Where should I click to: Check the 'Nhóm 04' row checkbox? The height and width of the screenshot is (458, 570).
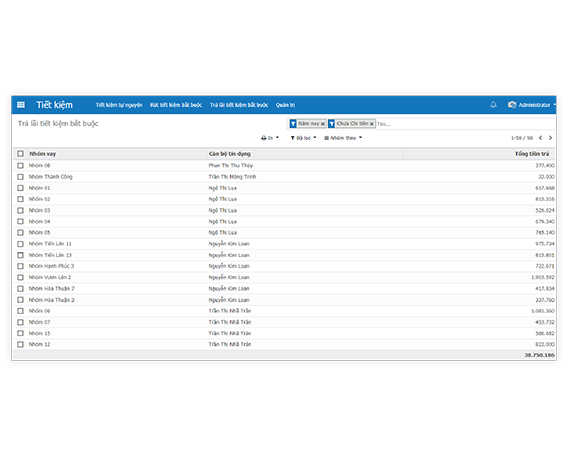[20, 221]
